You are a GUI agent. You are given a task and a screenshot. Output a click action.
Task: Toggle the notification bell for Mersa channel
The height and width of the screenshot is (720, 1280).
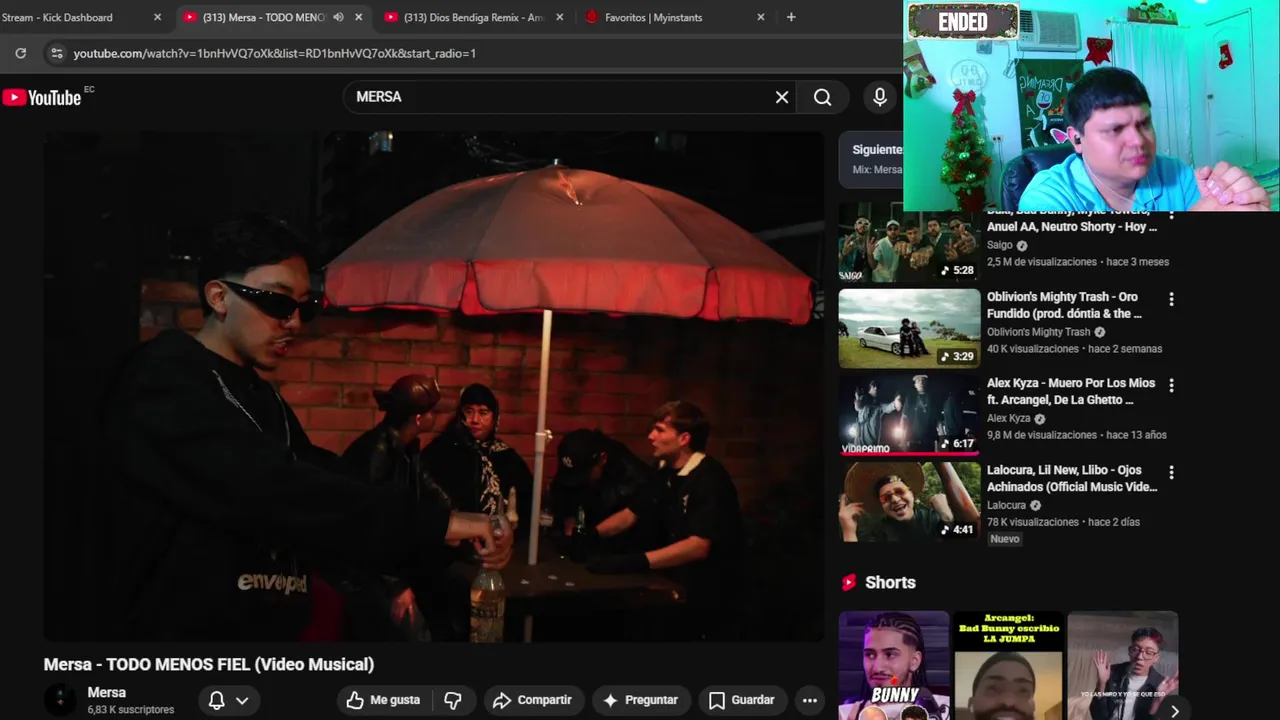216,700
